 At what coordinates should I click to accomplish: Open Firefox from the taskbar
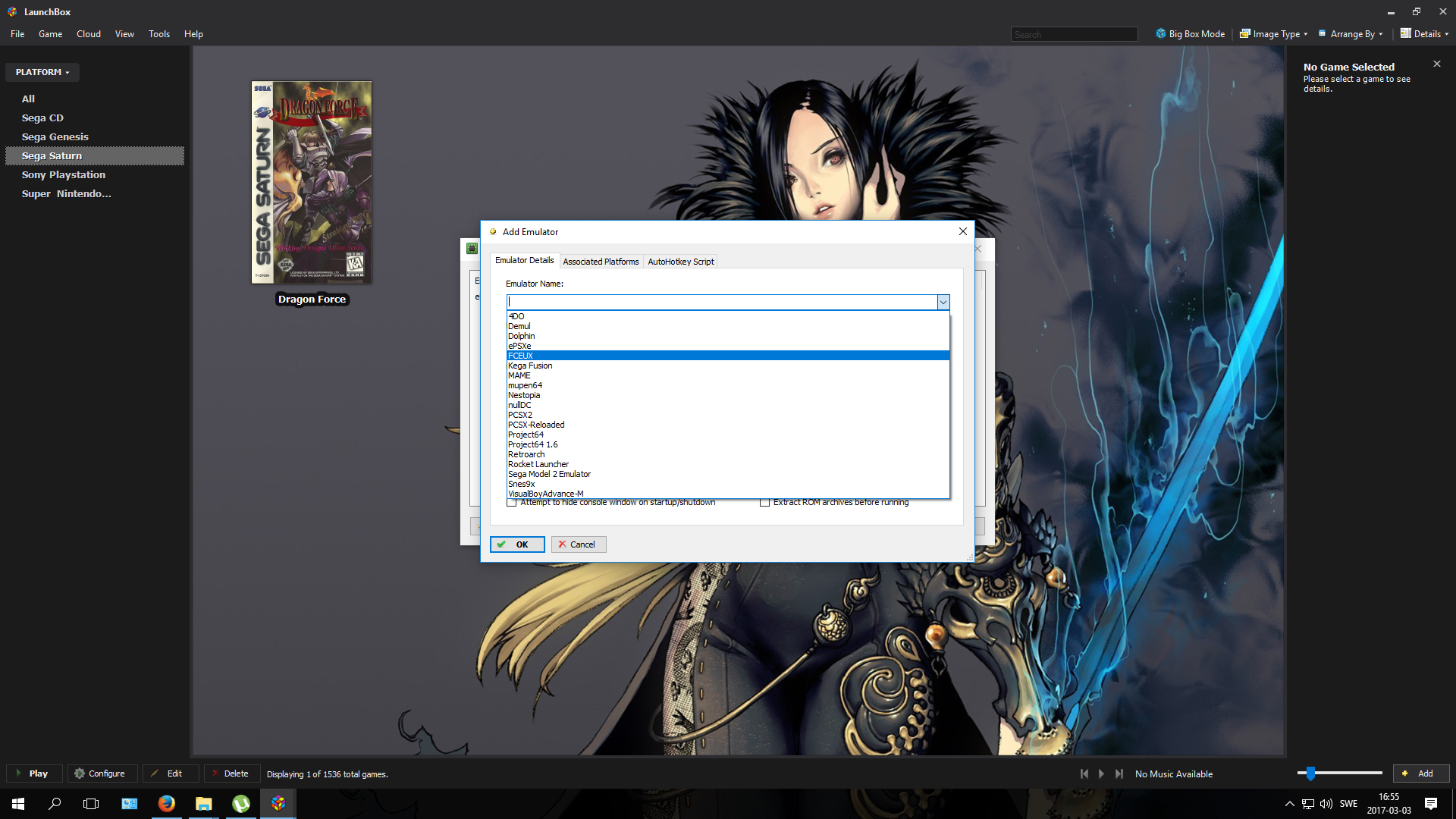pyautogui.click(x=167, y=804)
